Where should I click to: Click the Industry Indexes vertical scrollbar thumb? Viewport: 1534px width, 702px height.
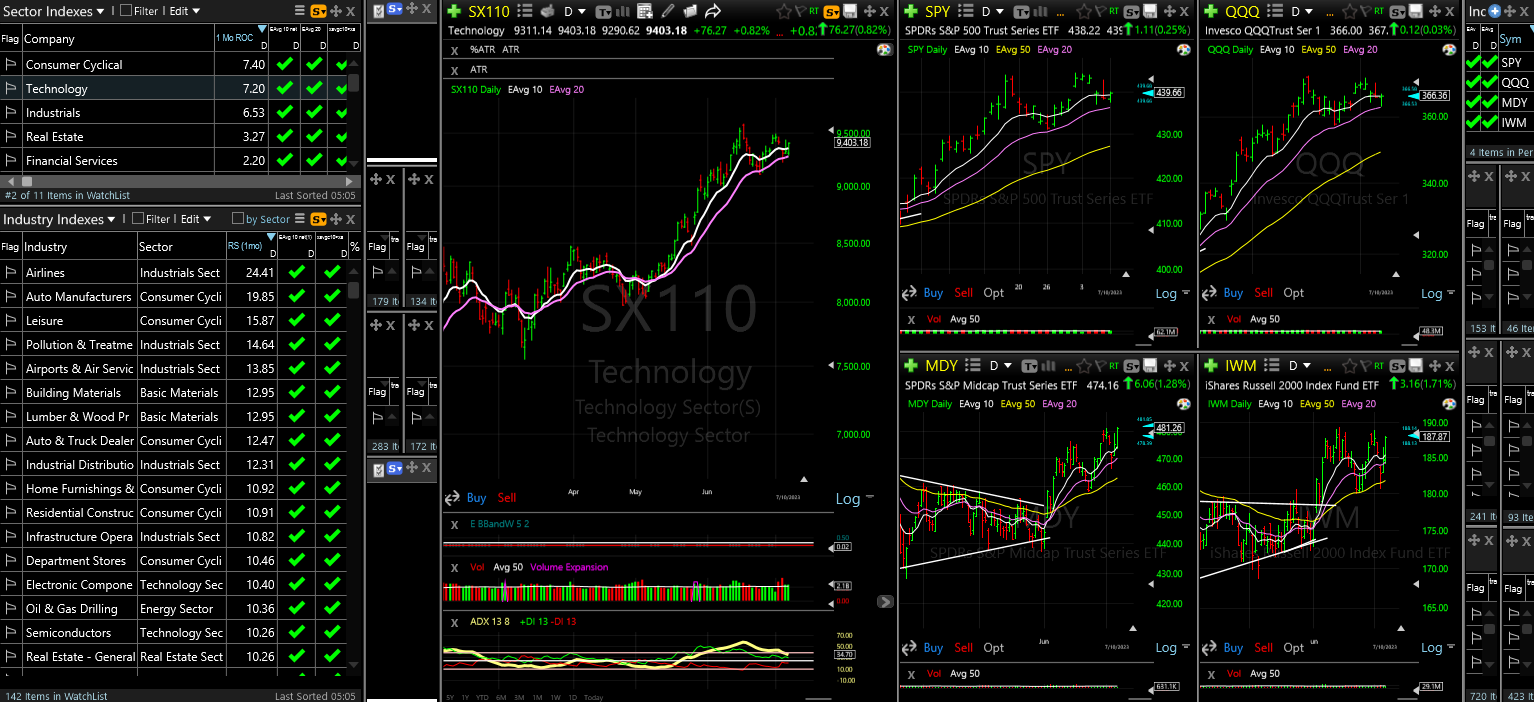353,290
